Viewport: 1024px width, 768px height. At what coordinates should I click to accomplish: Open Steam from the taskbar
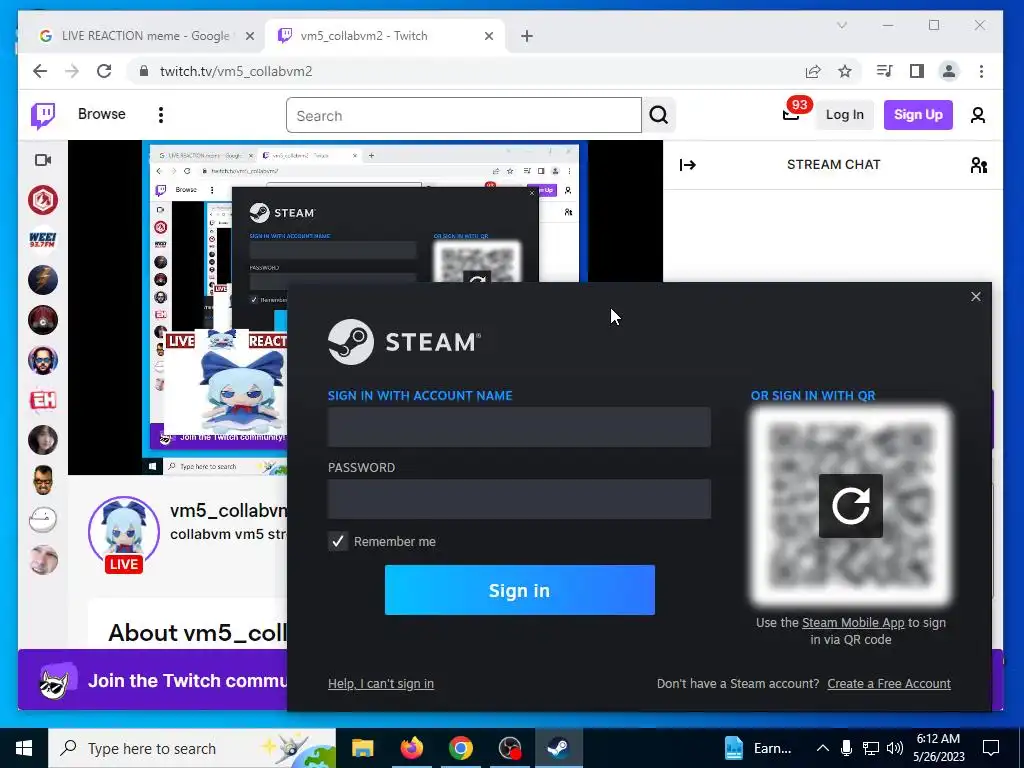558,748
